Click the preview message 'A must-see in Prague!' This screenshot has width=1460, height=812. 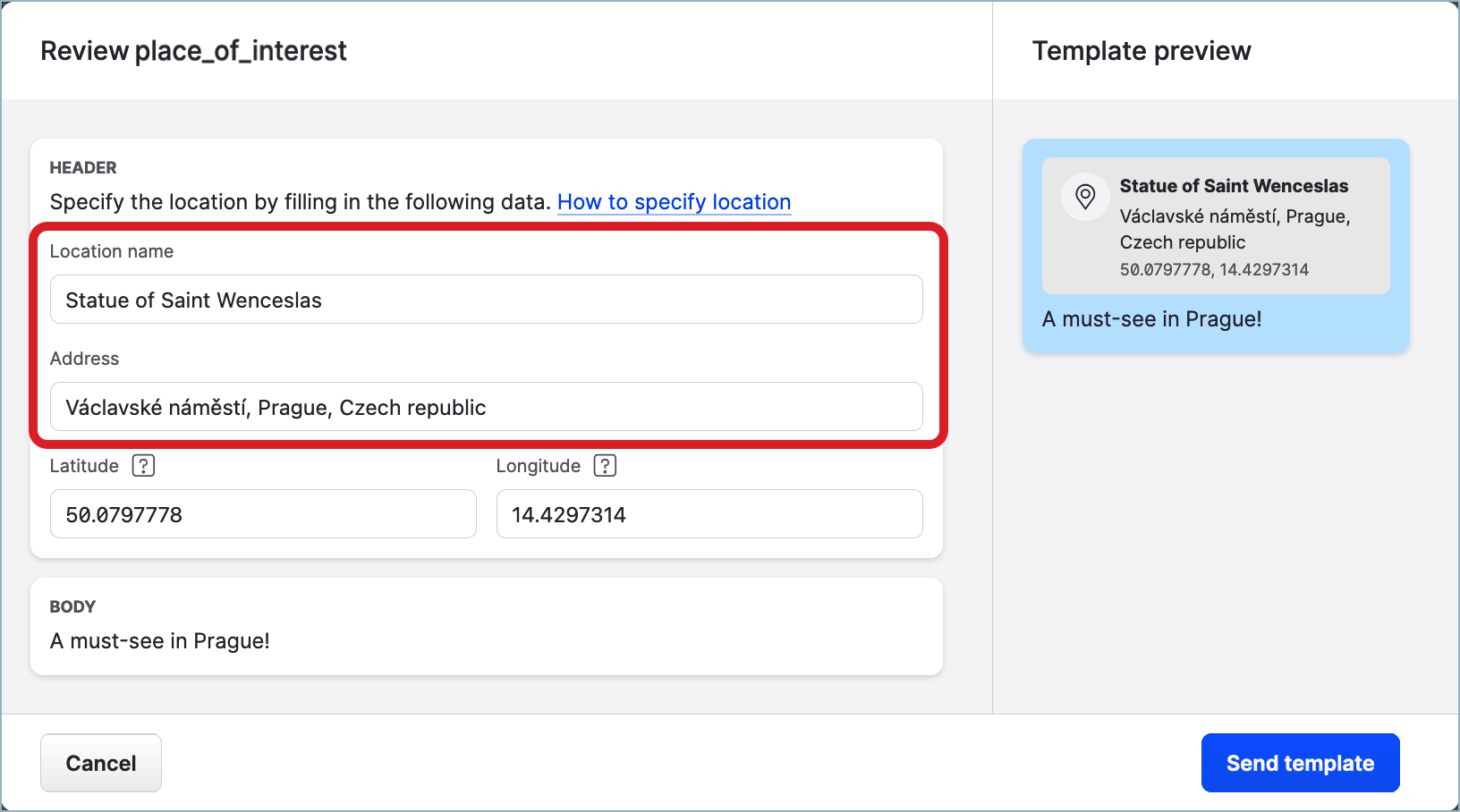(x=1151, y=319)
